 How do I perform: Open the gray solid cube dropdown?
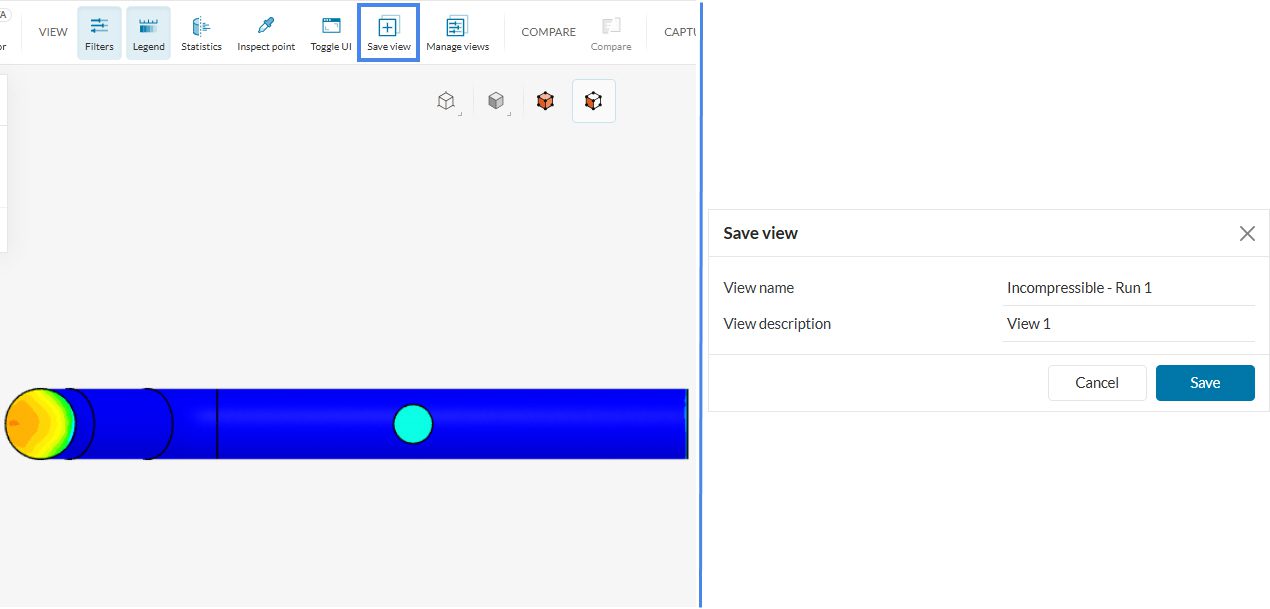coord(496,101)
